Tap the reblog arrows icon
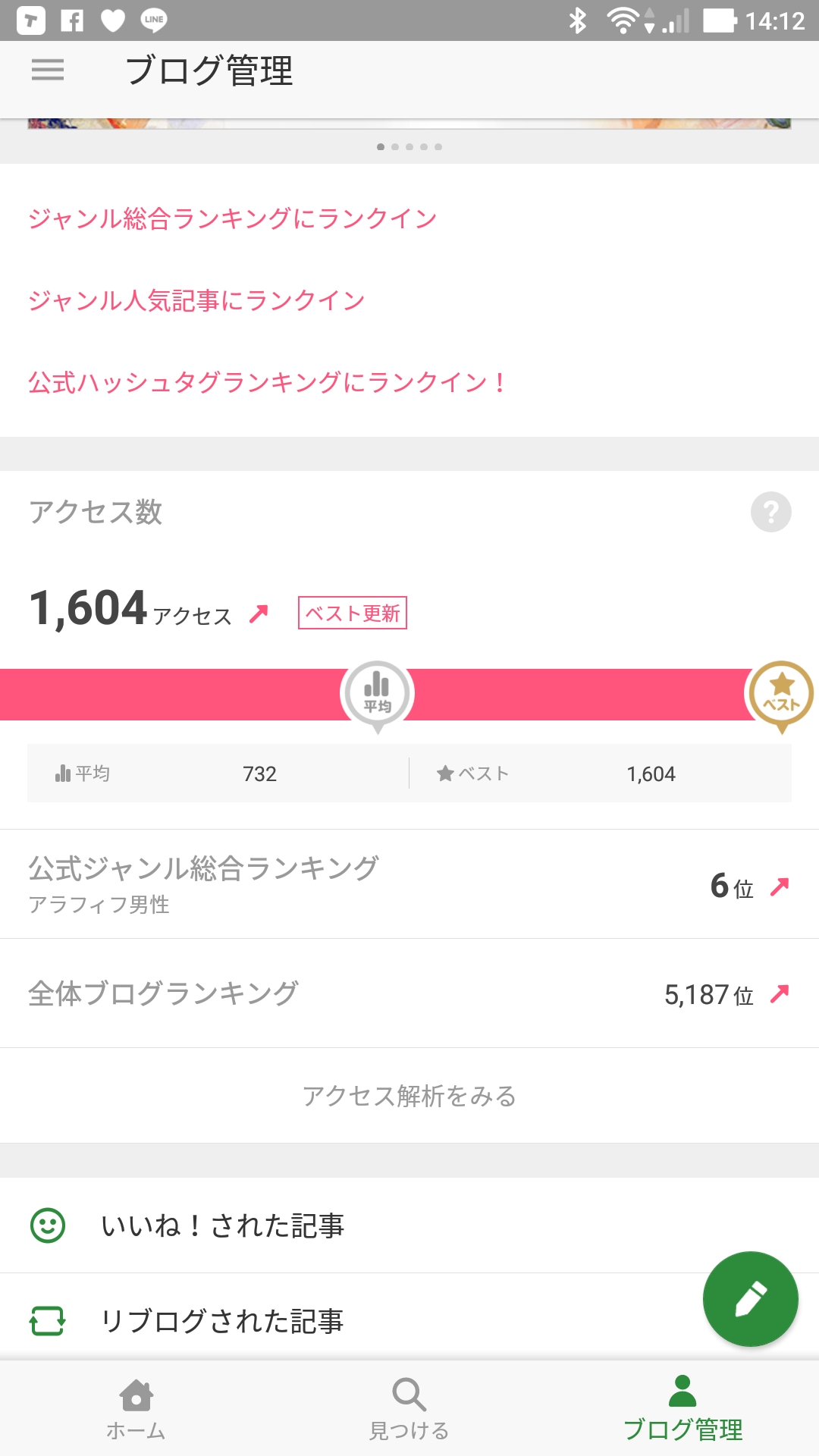Screen dimensions: 819x1456 click(x=48, y=1321)
